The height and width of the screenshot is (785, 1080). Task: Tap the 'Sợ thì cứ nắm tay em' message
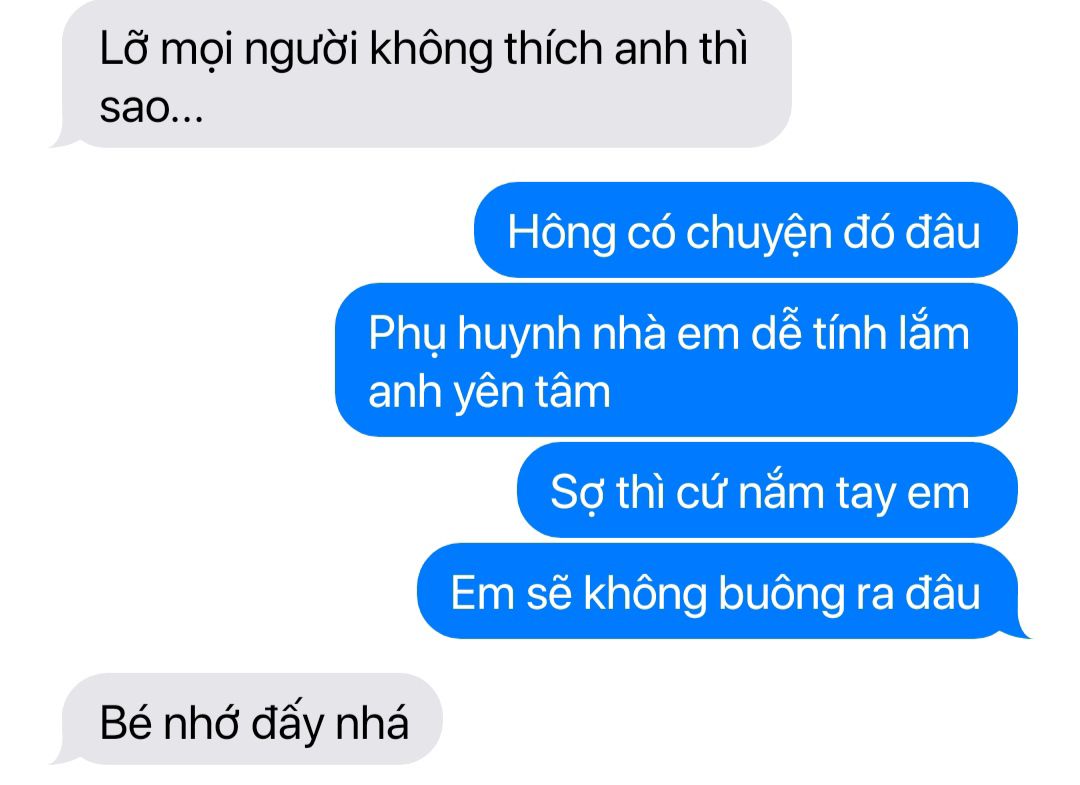click(767, 490)
